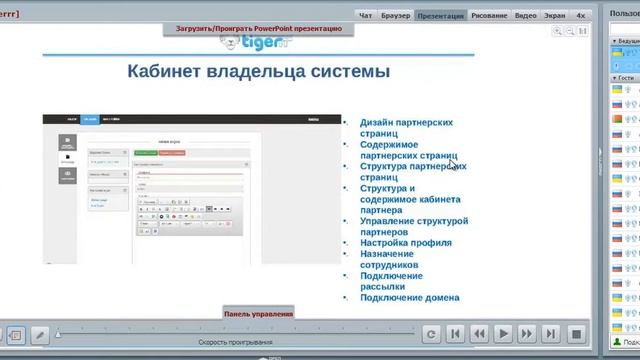Image resolution: width=640 pixels, height=360 pixels.
Task: Collapse the Ведущие group
Action: 615,41
